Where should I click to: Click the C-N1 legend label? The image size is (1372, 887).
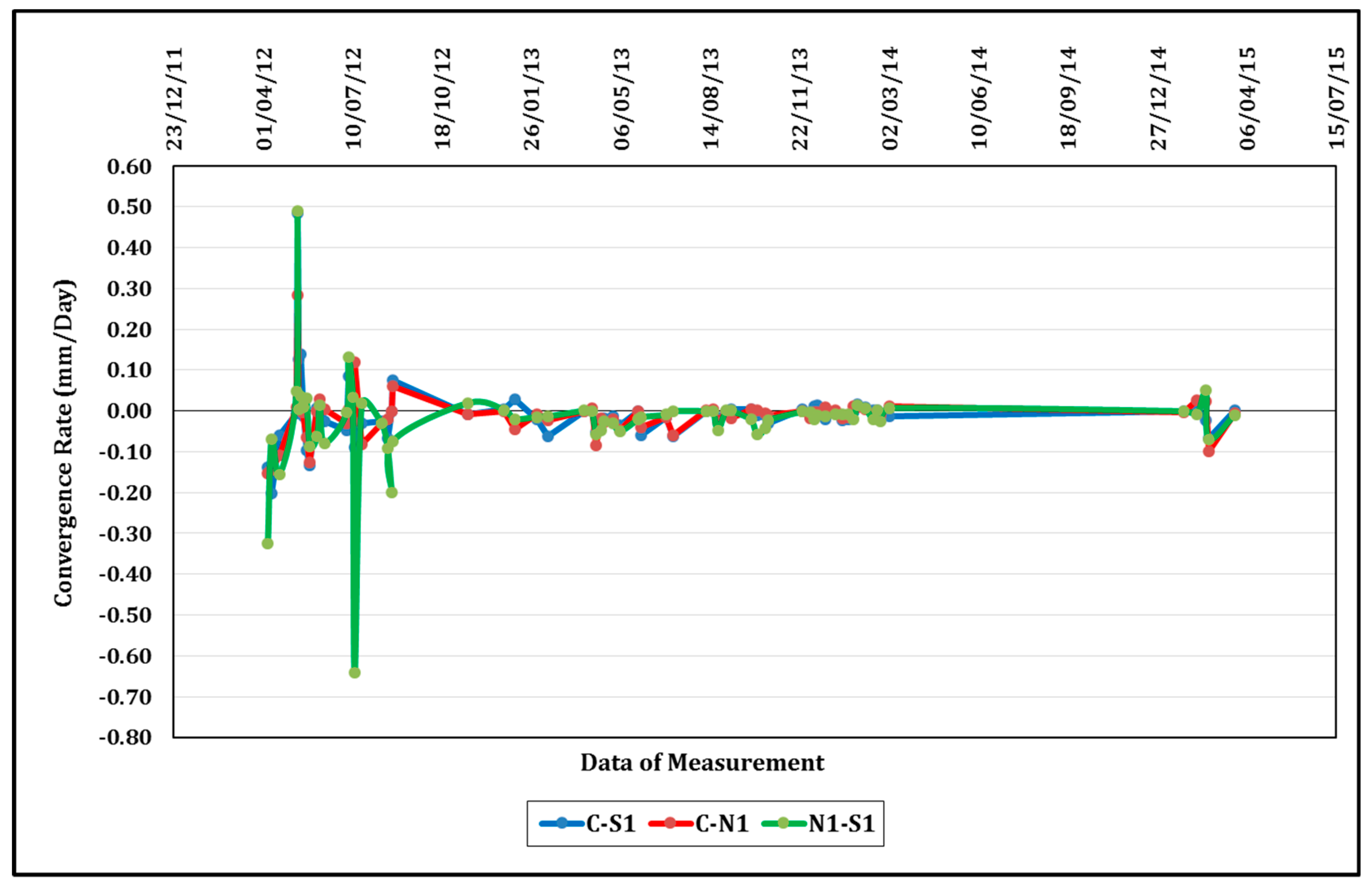coord(722,824)
